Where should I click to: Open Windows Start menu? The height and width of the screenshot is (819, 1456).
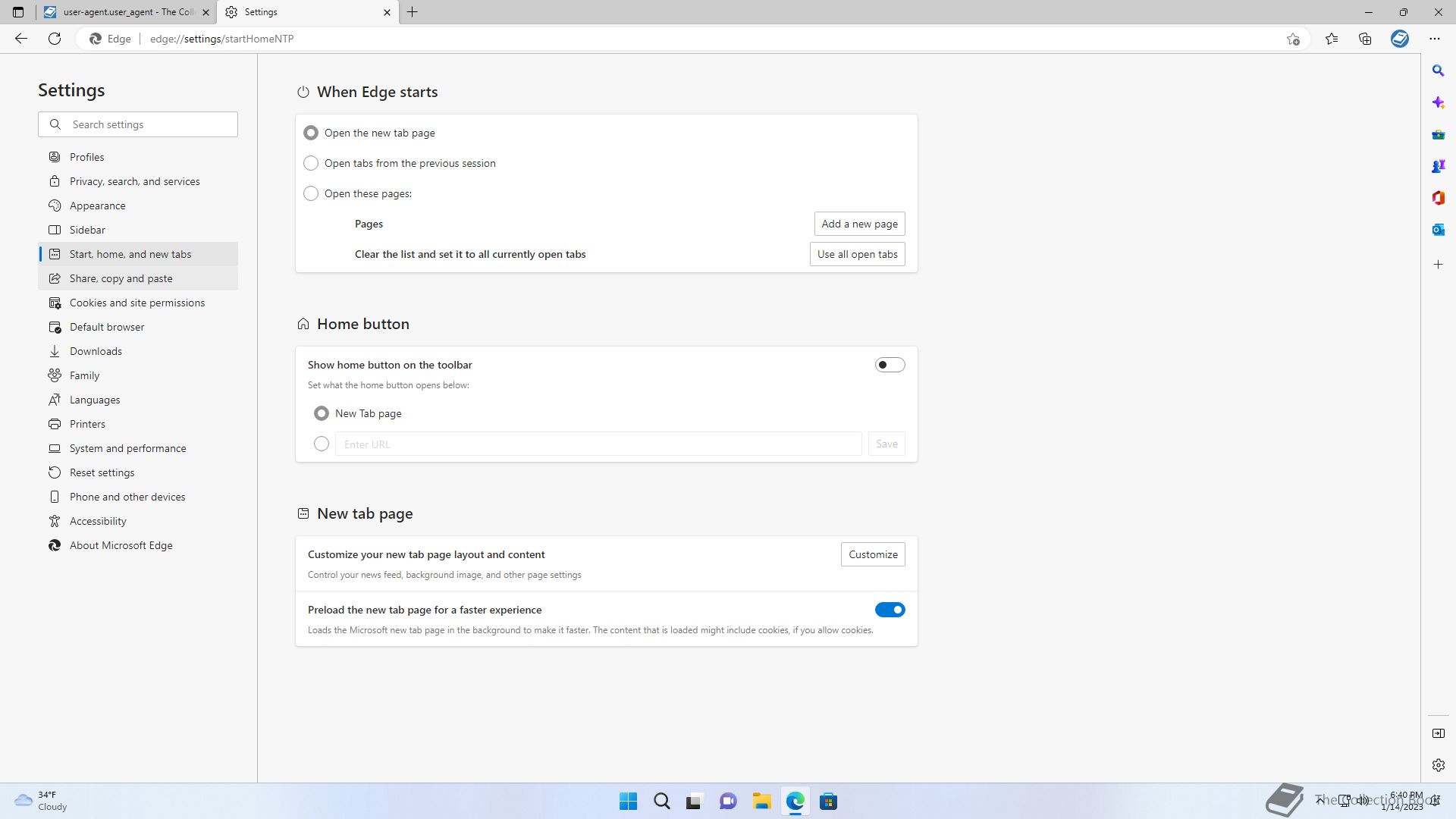tap(628, 802)
